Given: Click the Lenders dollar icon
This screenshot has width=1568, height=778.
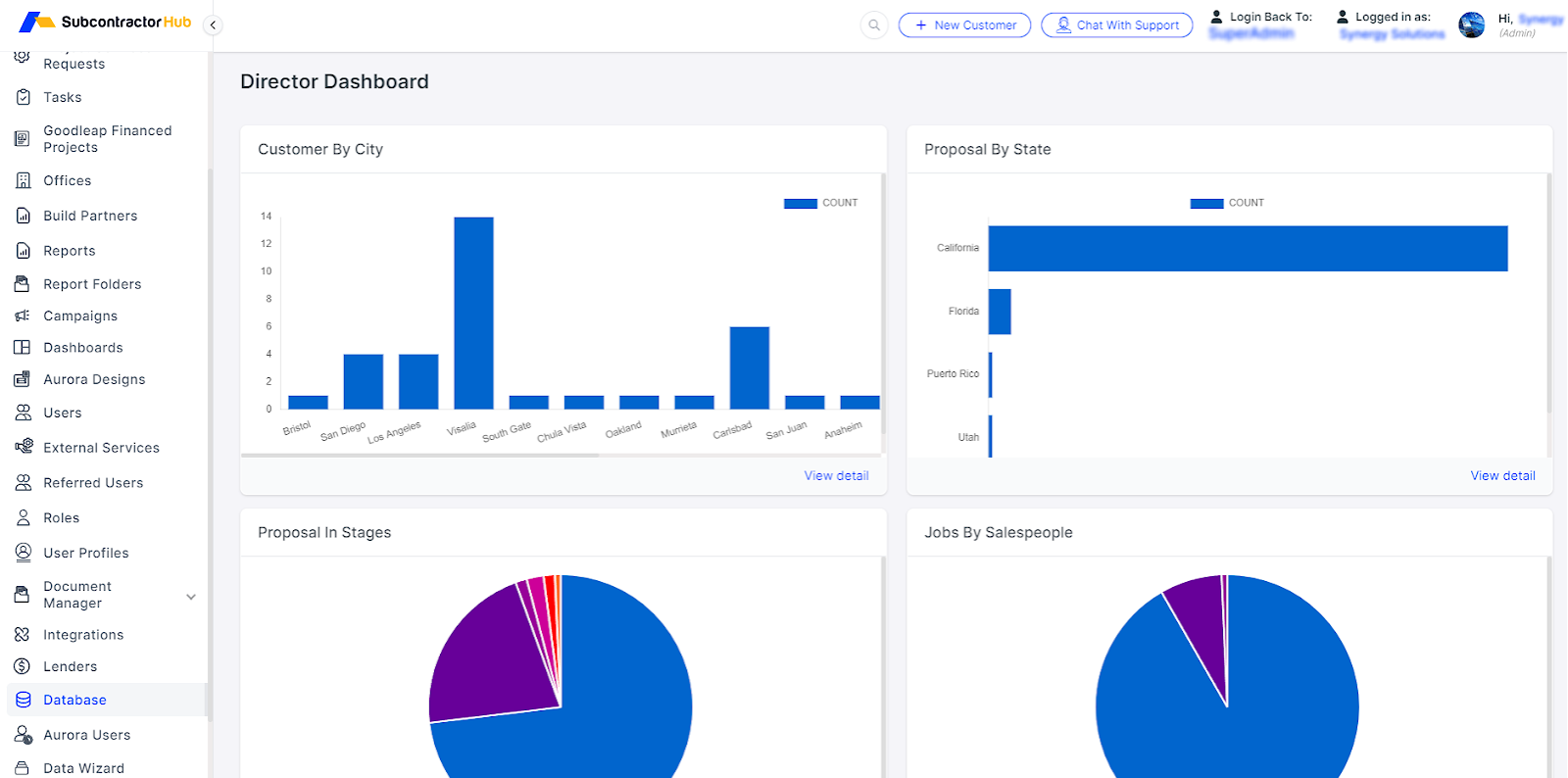Looking at the screenshot, I should pos(23,666).
